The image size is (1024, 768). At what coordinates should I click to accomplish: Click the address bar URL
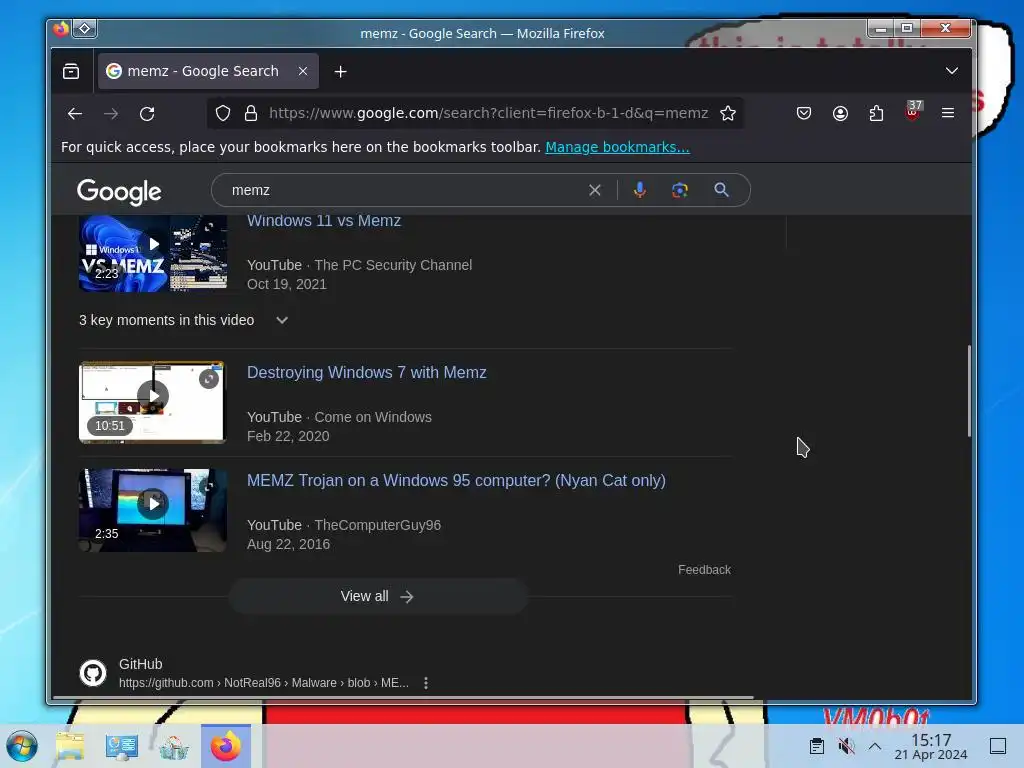[488, 113]
